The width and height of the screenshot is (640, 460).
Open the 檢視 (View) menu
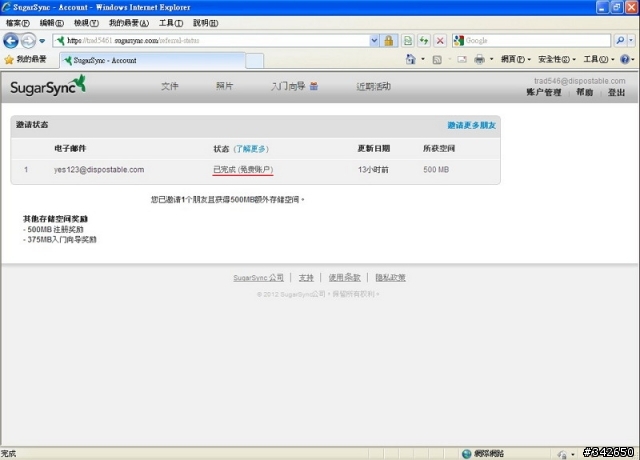[x=86, y=23]
